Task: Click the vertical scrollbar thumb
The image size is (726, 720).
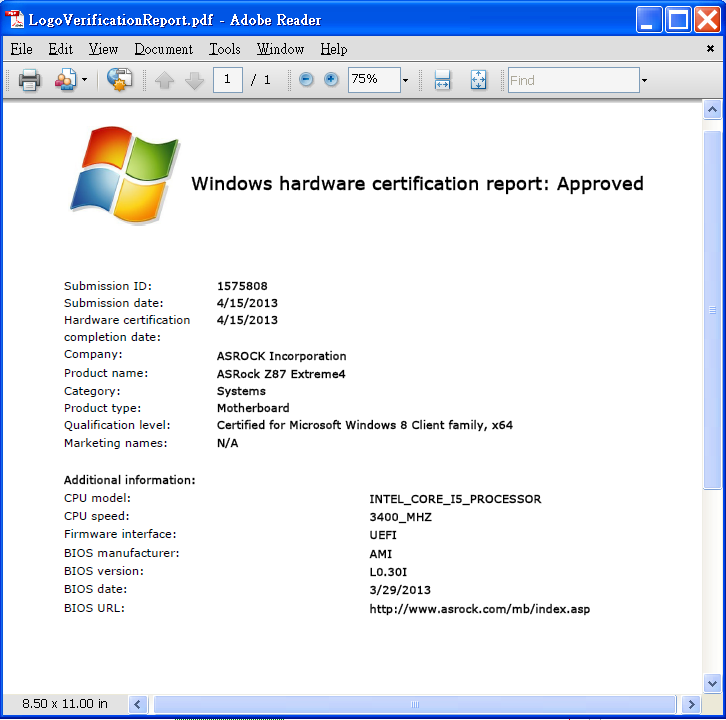Action: 712,310
